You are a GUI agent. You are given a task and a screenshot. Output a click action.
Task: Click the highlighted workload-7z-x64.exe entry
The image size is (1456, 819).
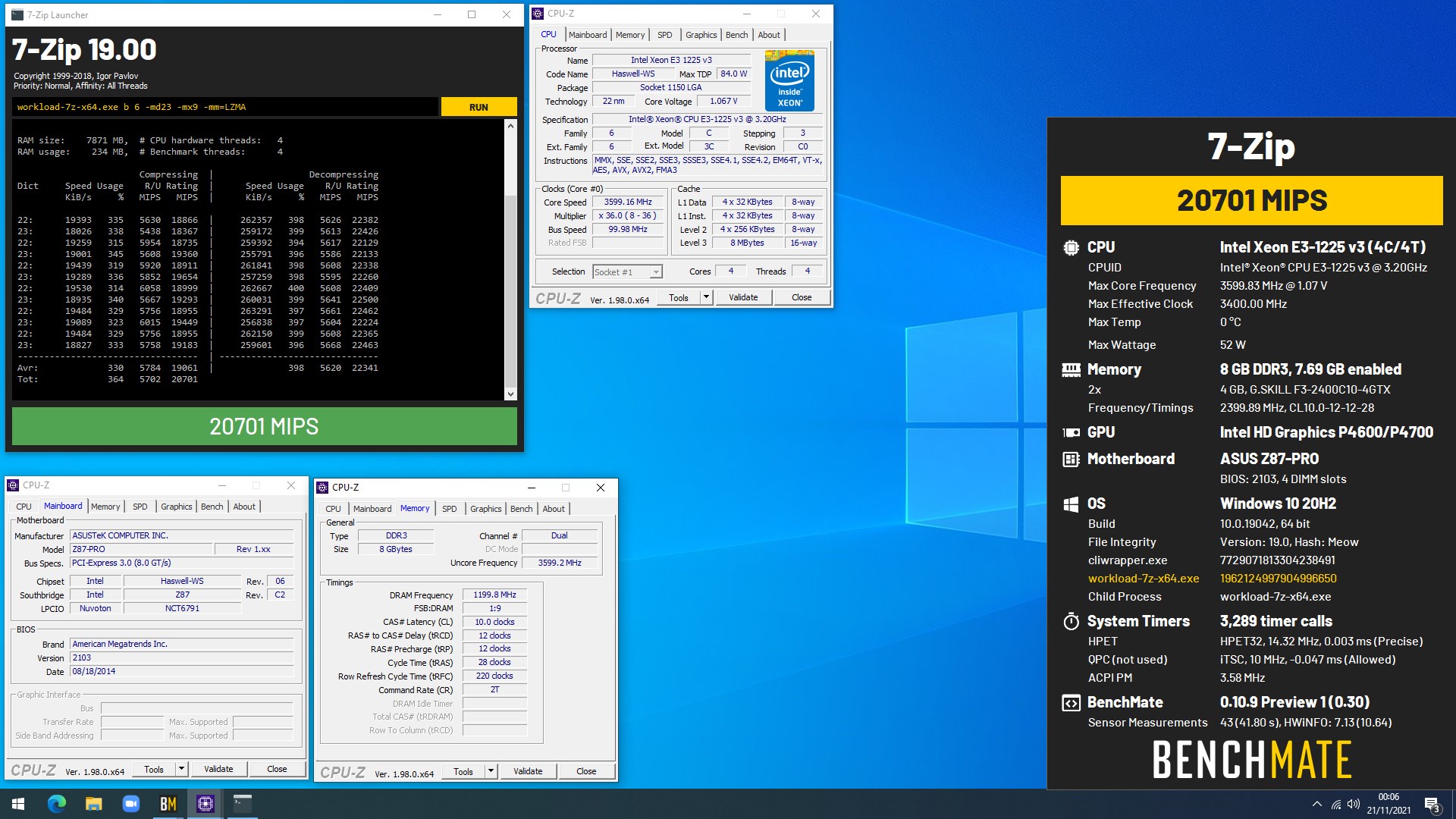1144,579
